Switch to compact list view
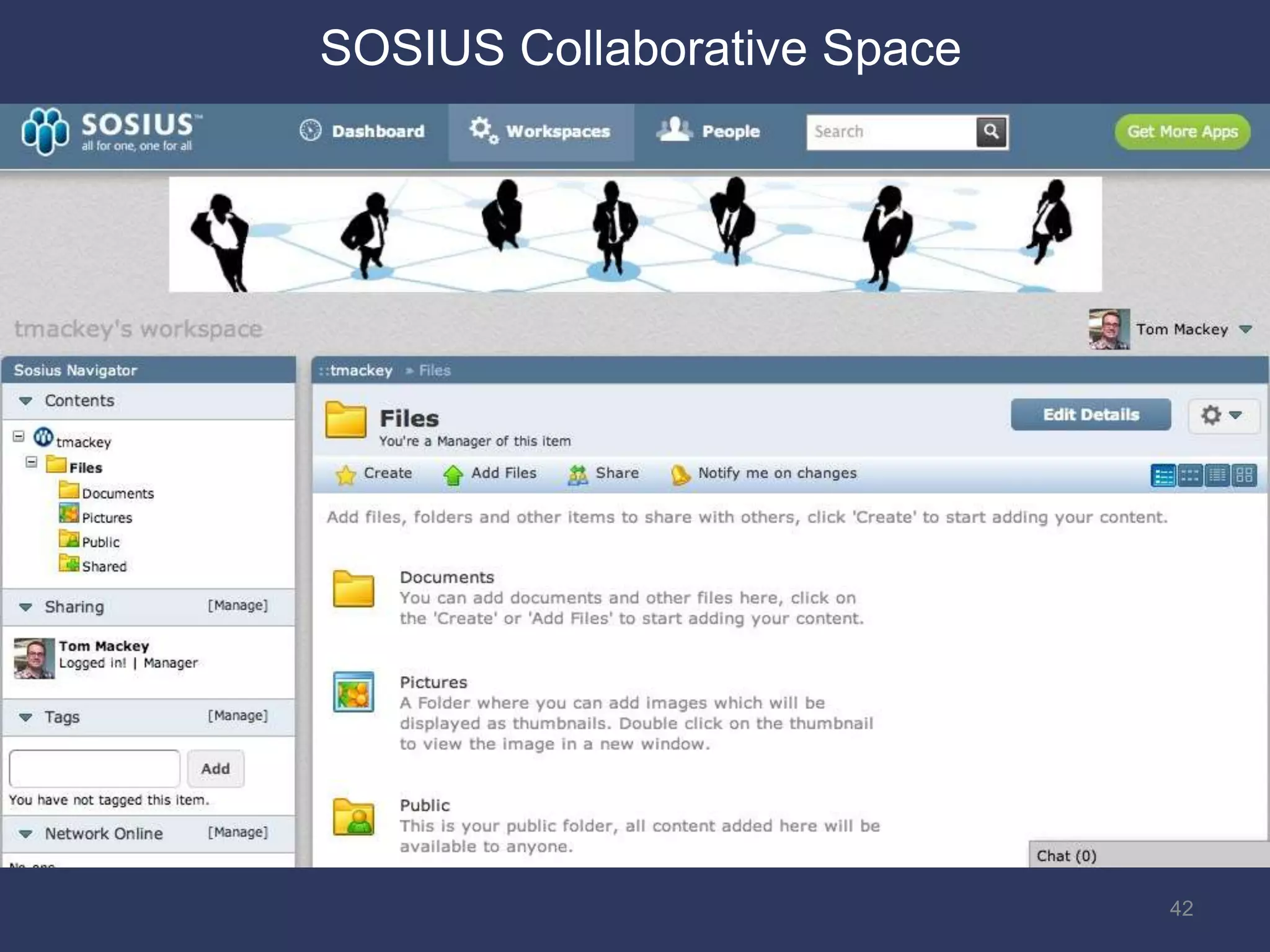The image size is (1270, 952). point(1217,475)
